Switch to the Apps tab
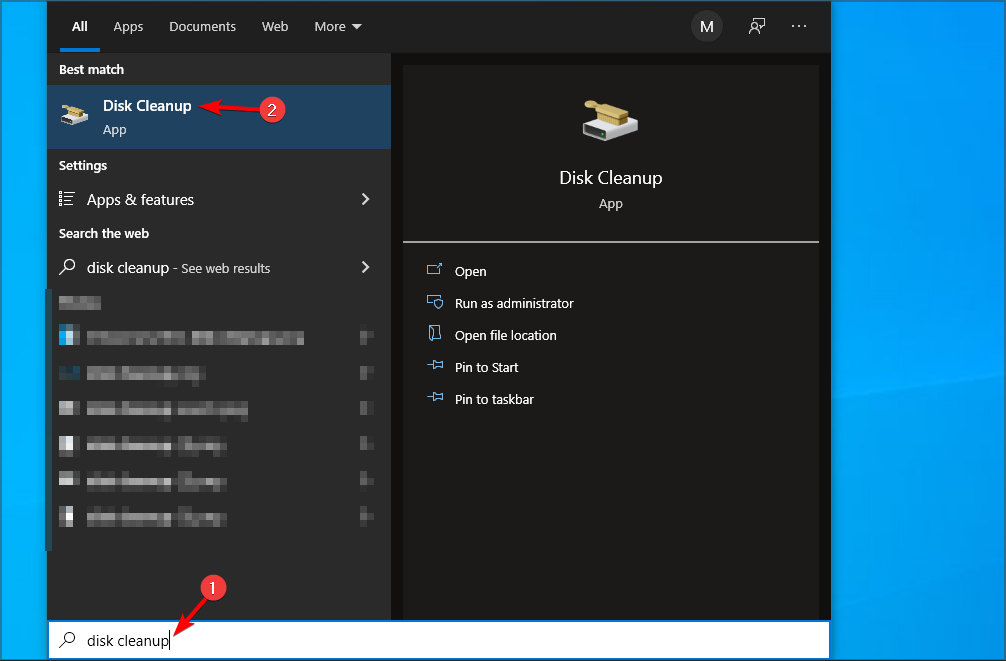This screenshot has width=1006, height=661. tap(128, 27)
